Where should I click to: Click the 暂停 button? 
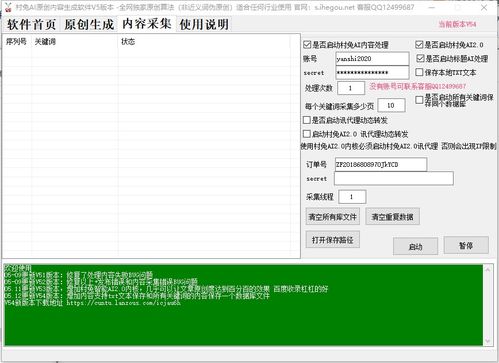point(466,245)
